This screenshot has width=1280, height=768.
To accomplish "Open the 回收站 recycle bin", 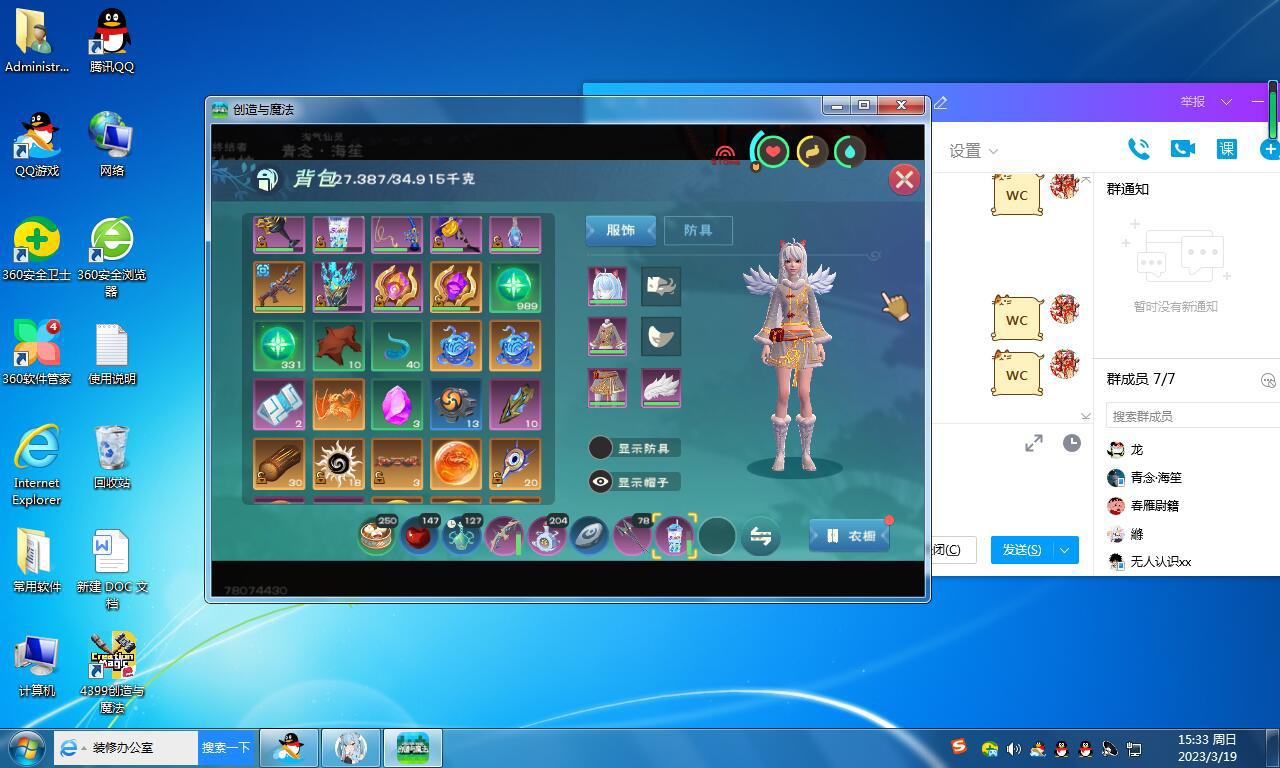I will pyautogui.click(x=111, y=457).
